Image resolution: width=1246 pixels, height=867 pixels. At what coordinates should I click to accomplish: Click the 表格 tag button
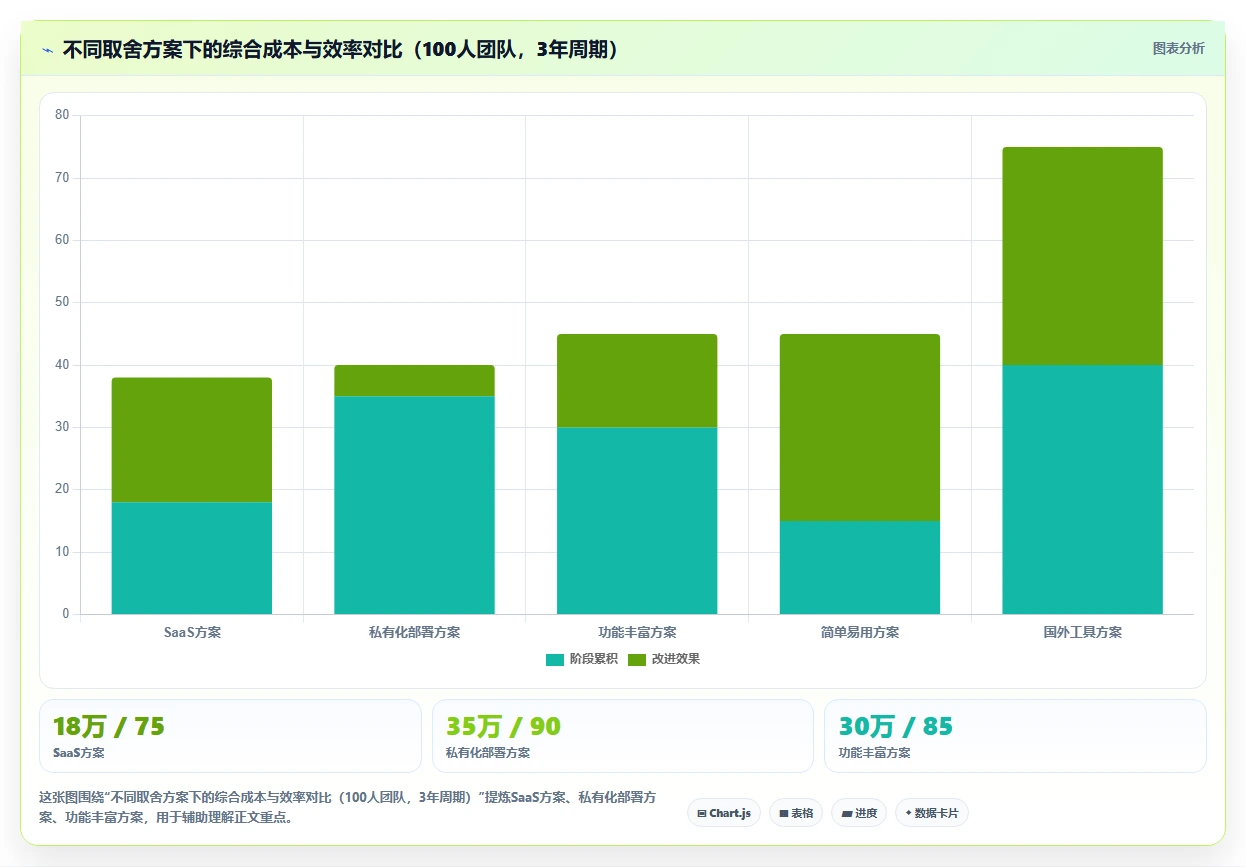click(x=796, y=813)
